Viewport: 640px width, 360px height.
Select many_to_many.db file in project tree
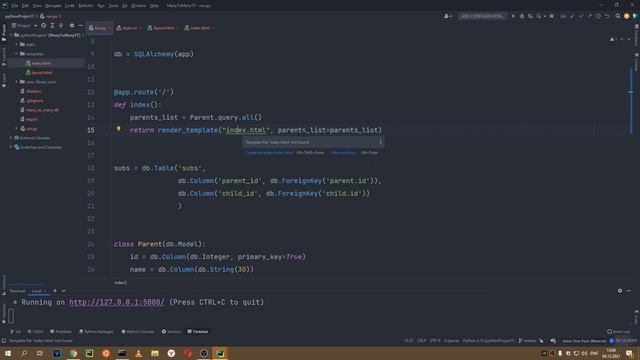pos(42,110)
